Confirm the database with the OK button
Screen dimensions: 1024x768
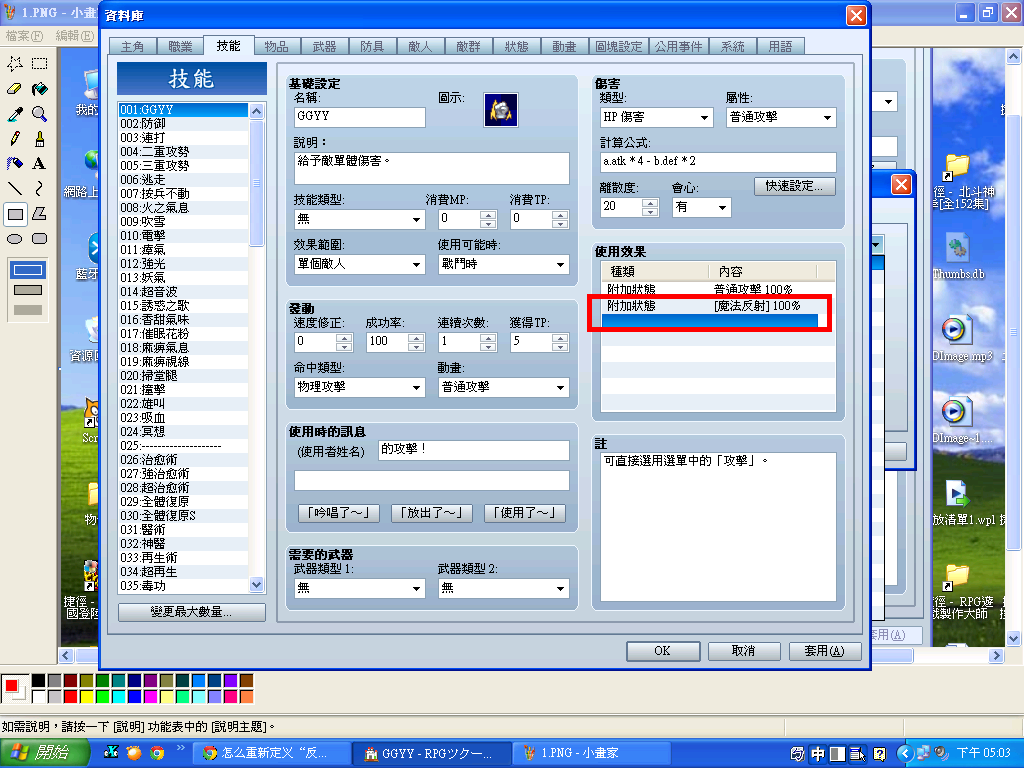point(663,651)
